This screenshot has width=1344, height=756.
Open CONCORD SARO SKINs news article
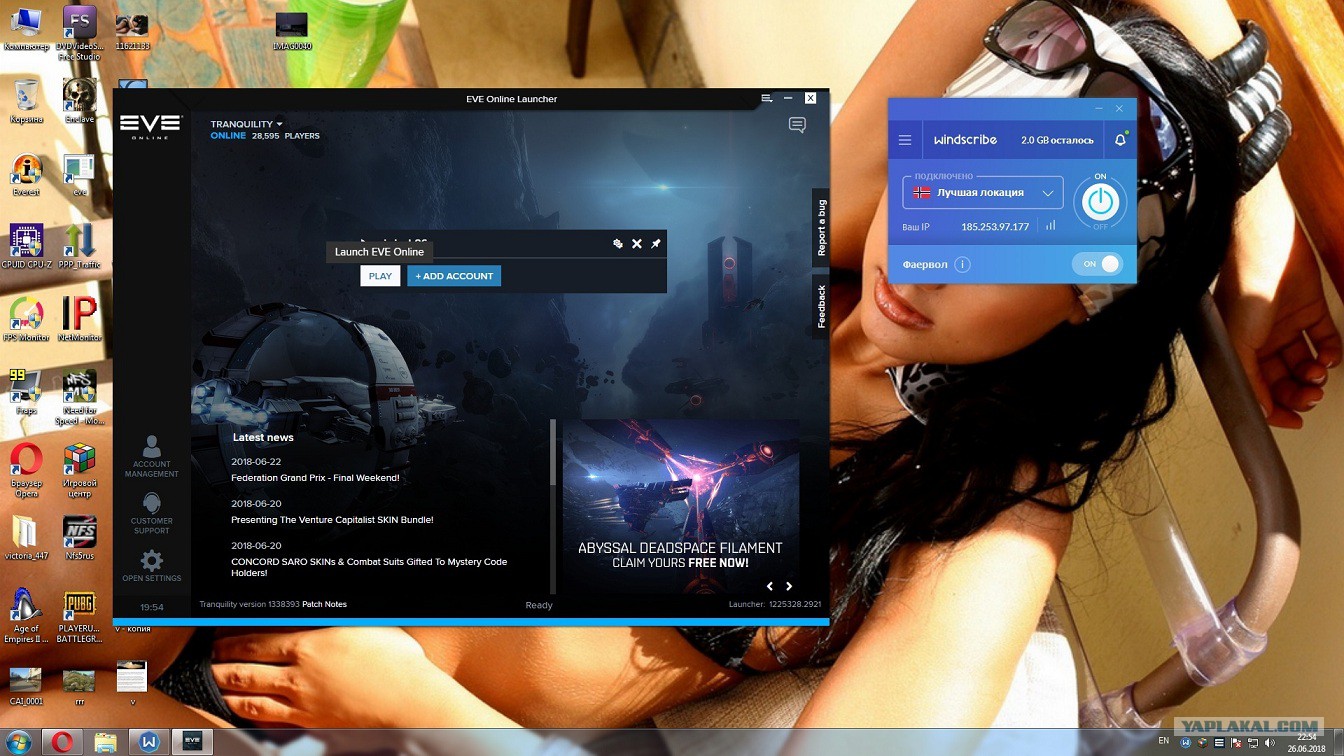coord(369,567)
